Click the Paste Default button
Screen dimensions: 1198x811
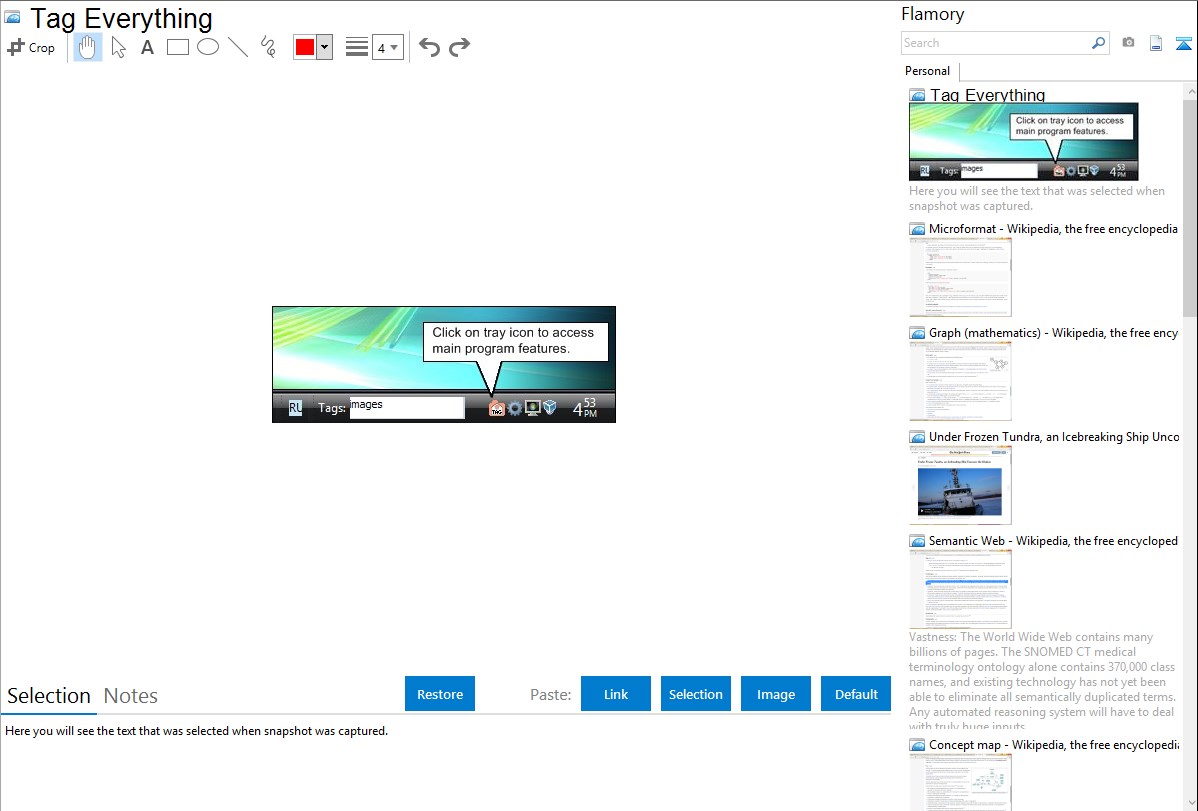(856, 694)
